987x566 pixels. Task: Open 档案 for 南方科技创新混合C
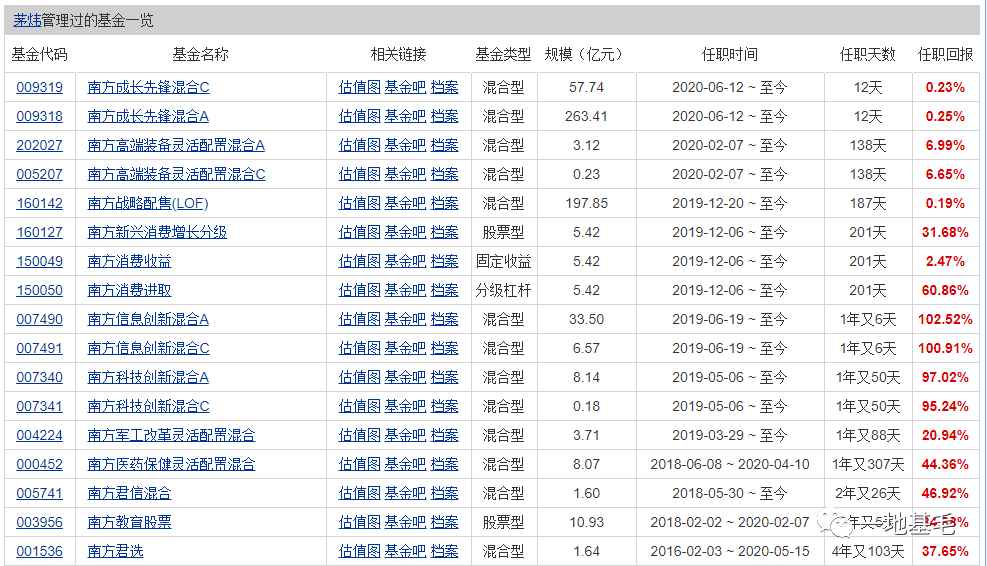[444, 406]
